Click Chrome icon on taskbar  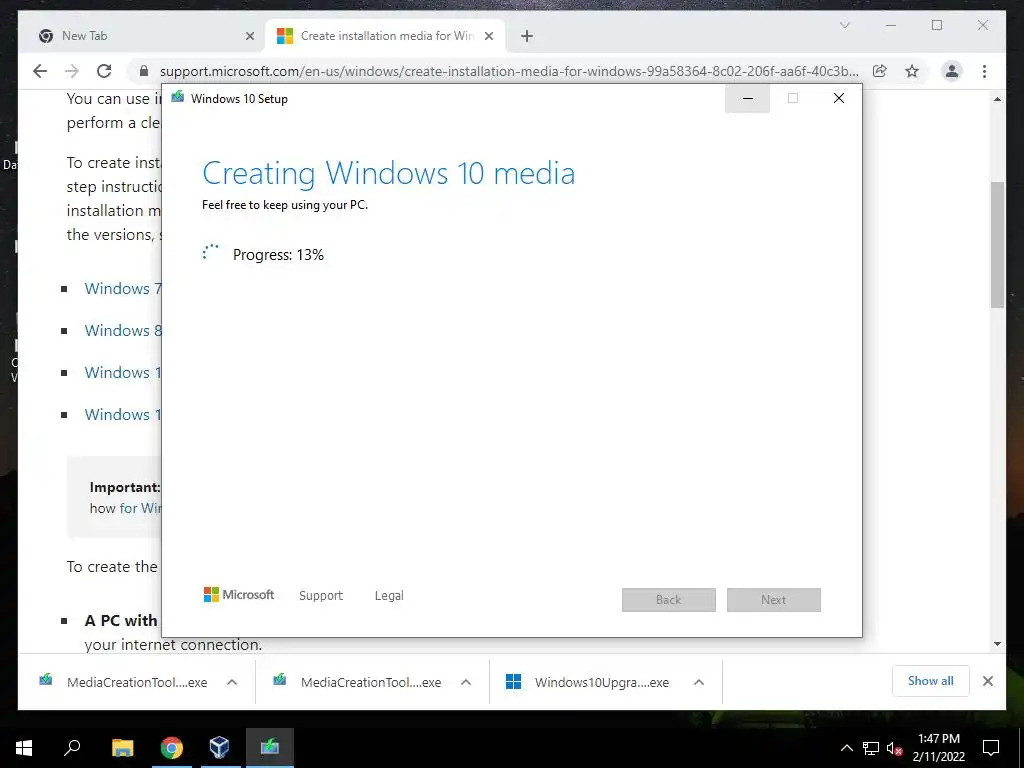172,748
